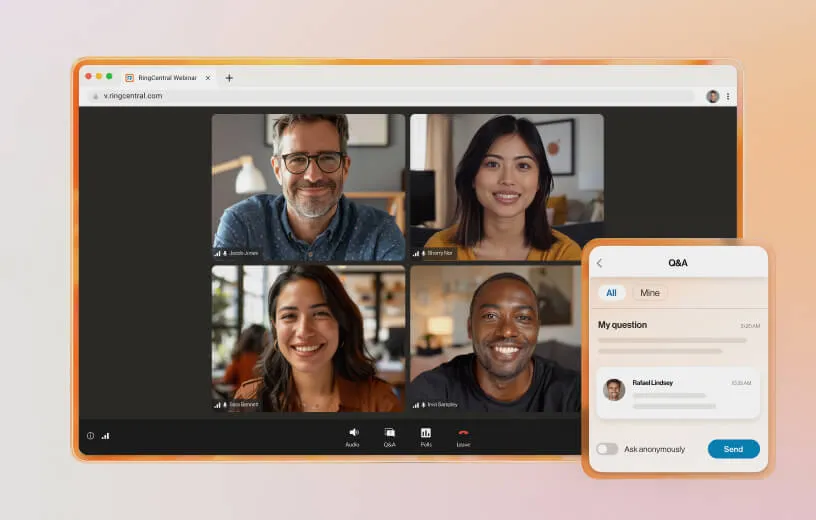Click the Ask anonymously label
The height and width of the screenshot is (520, 816).
655,449
